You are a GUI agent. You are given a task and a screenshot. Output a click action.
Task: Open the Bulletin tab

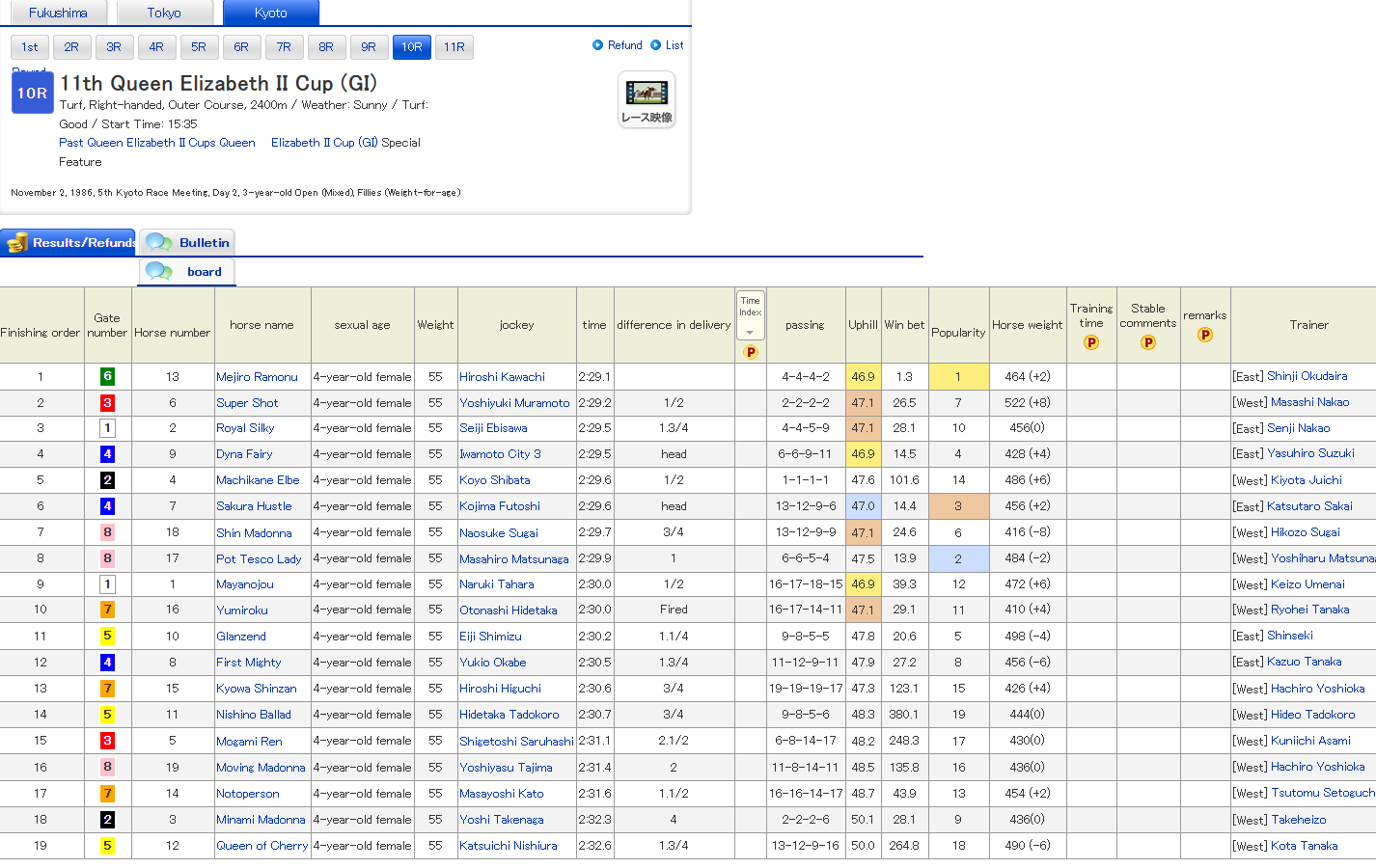pyautogui.click(x=187, y=243)
